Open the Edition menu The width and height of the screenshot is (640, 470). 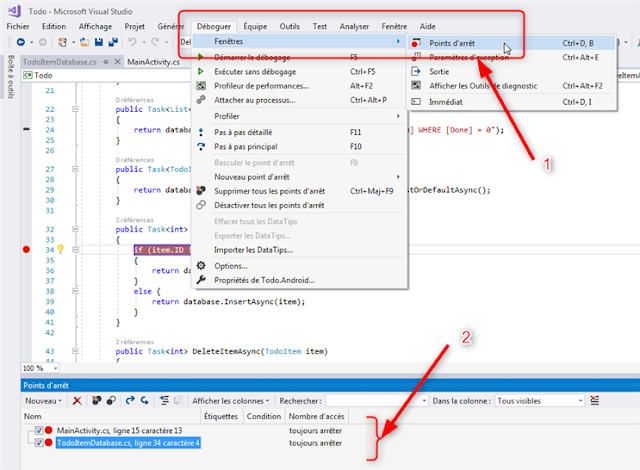tap(54, 27)
